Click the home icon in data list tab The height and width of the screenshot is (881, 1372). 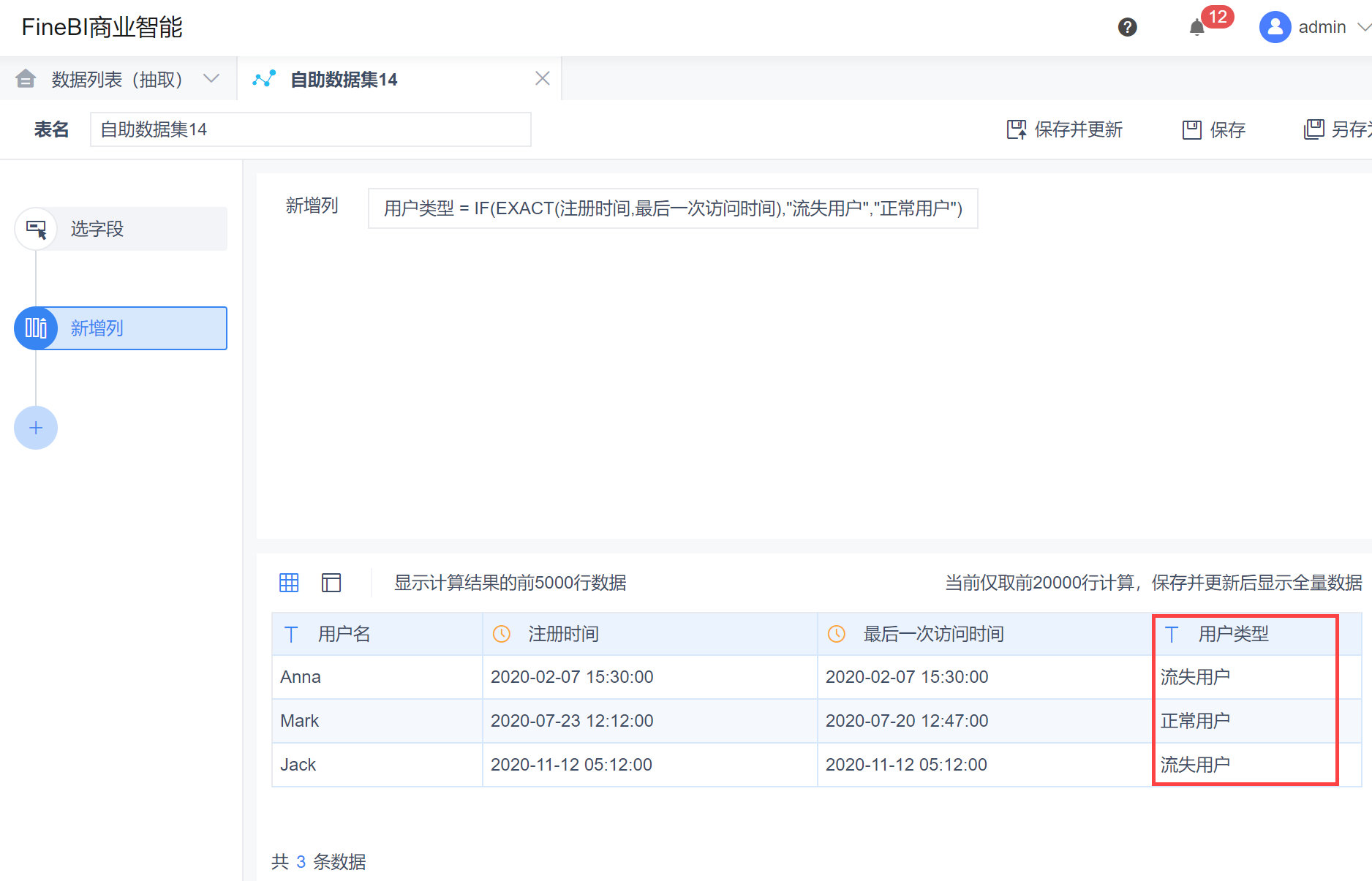coord(26,78)
